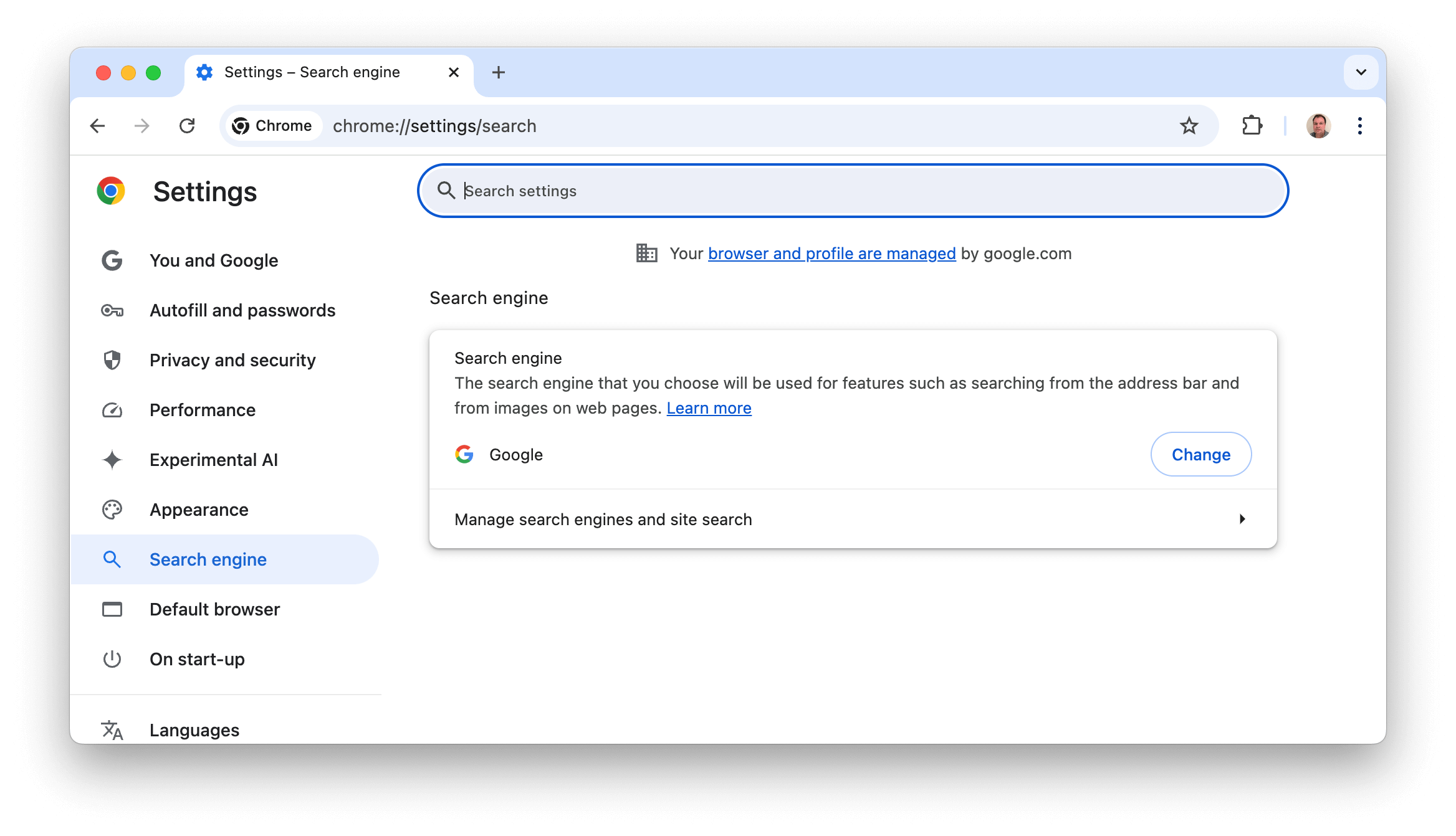Click Change button for search engine
The height and width of the screenshot is (836, 1456).
[x=1201, y=454]
